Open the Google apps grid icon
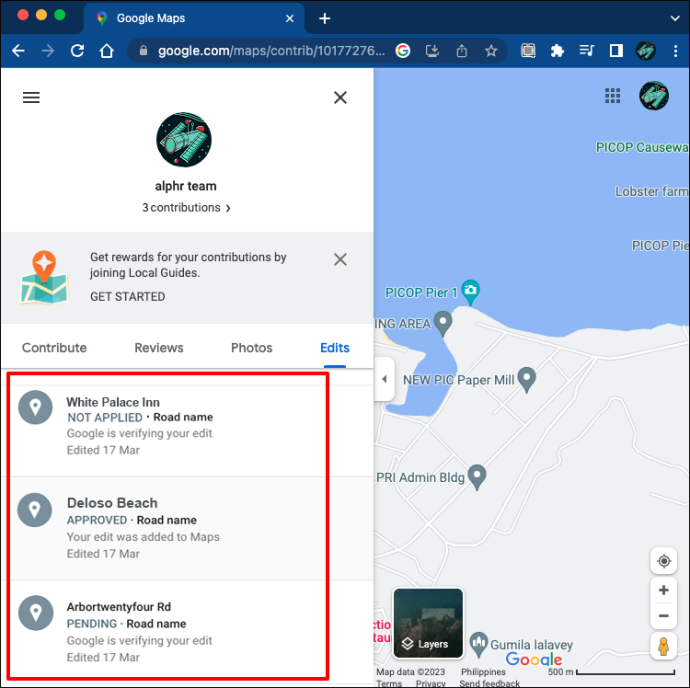 [x=613, y=96]
